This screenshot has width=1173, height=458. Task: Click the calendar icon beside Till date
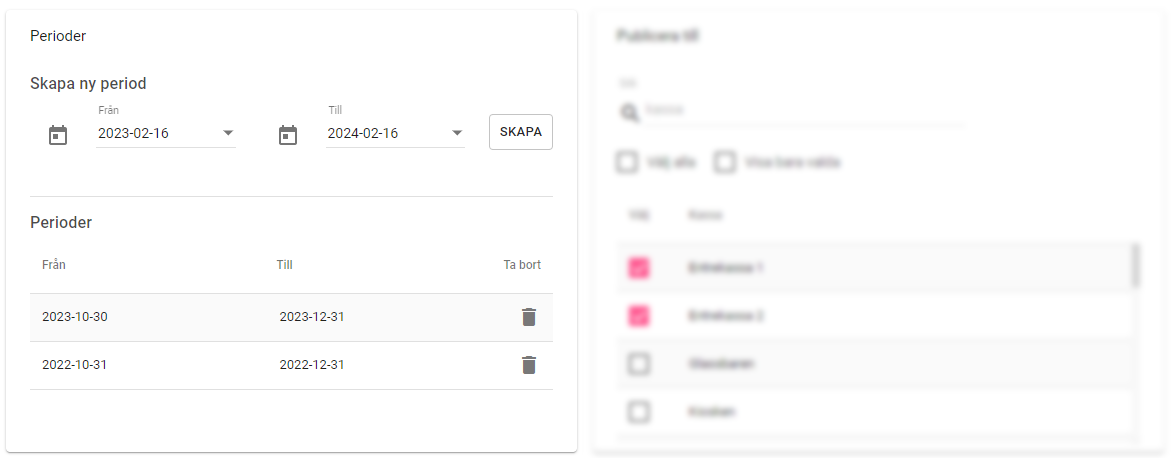click(288, 135)
